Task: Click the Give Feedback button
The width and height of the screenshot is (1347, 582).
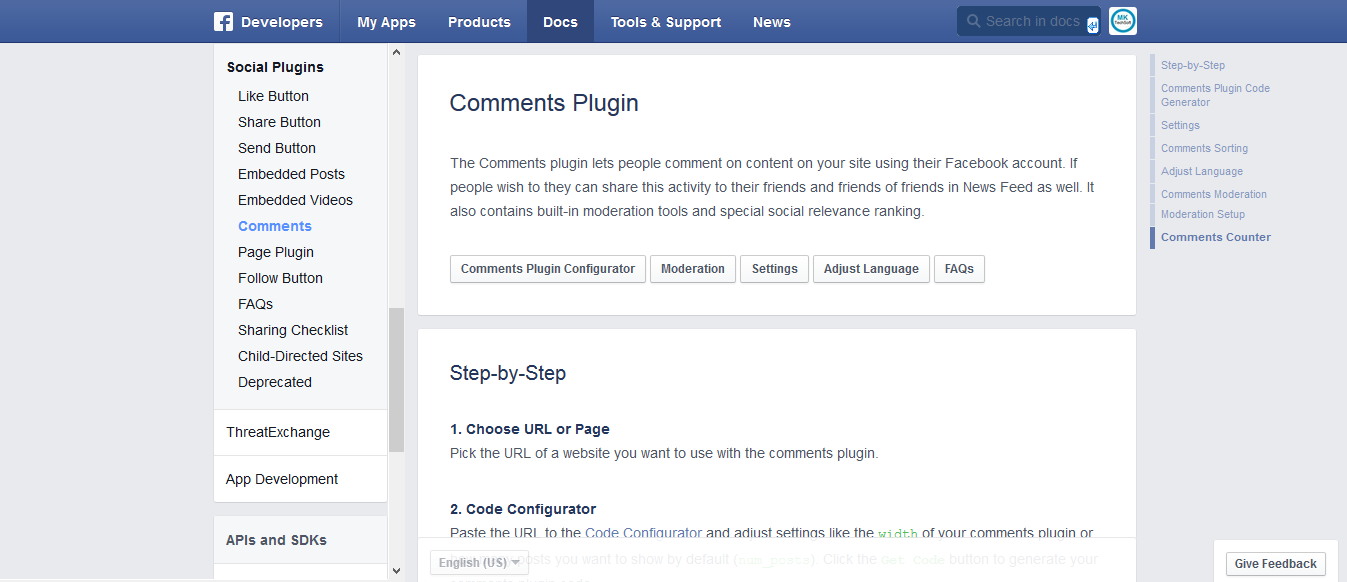Action: (1276, 564)
